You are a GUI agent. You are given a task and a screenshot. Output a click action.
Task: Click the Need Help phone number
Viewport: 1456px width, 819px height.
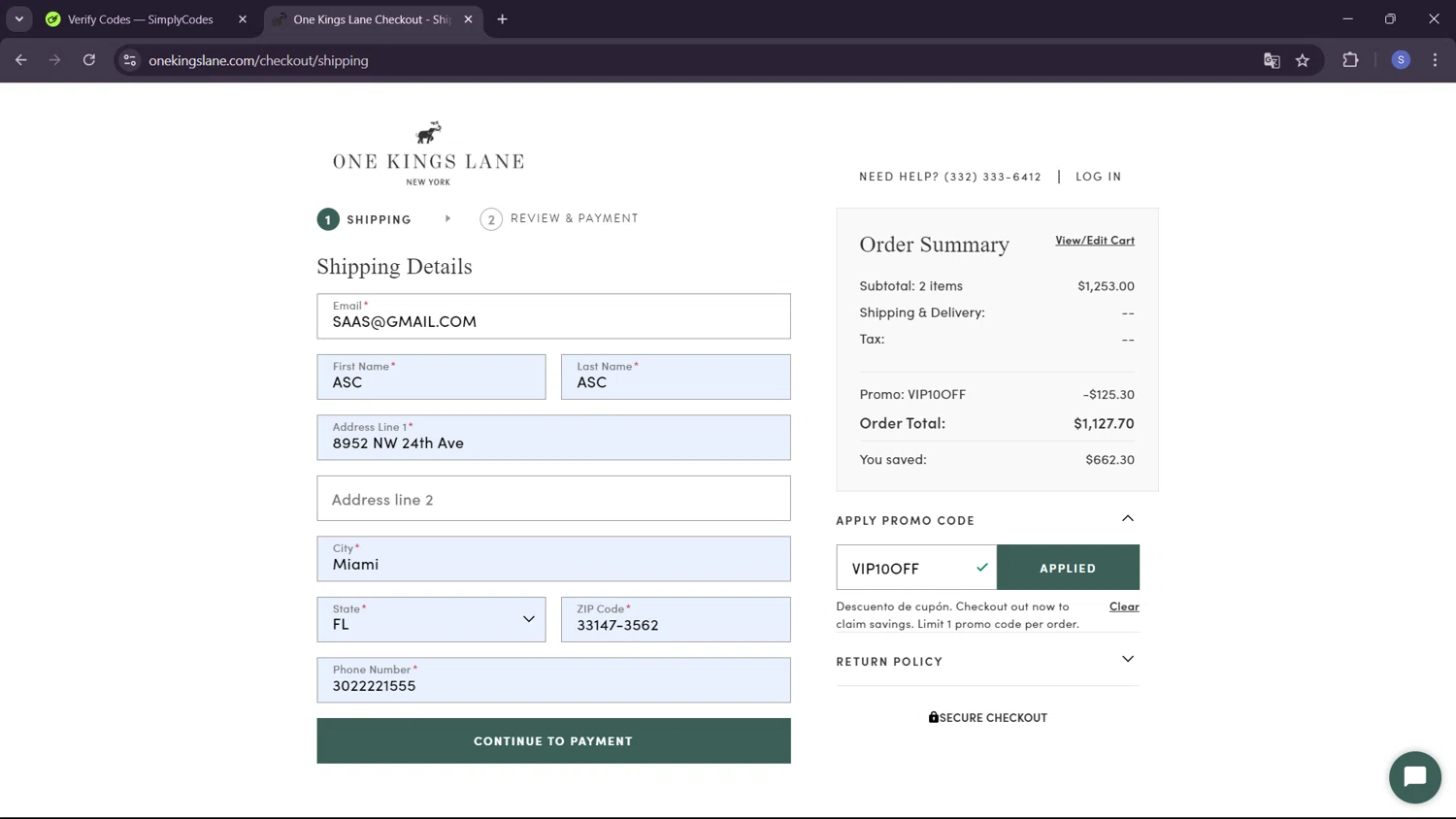(992, 177)
